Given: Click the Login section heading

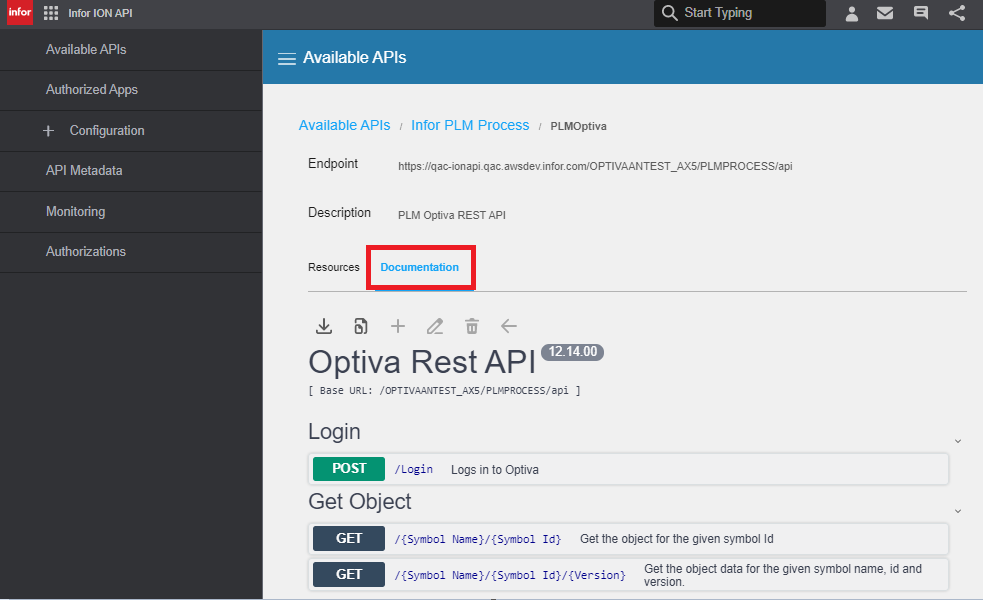Looking at the screenshot, I should [x=334, y=432].
